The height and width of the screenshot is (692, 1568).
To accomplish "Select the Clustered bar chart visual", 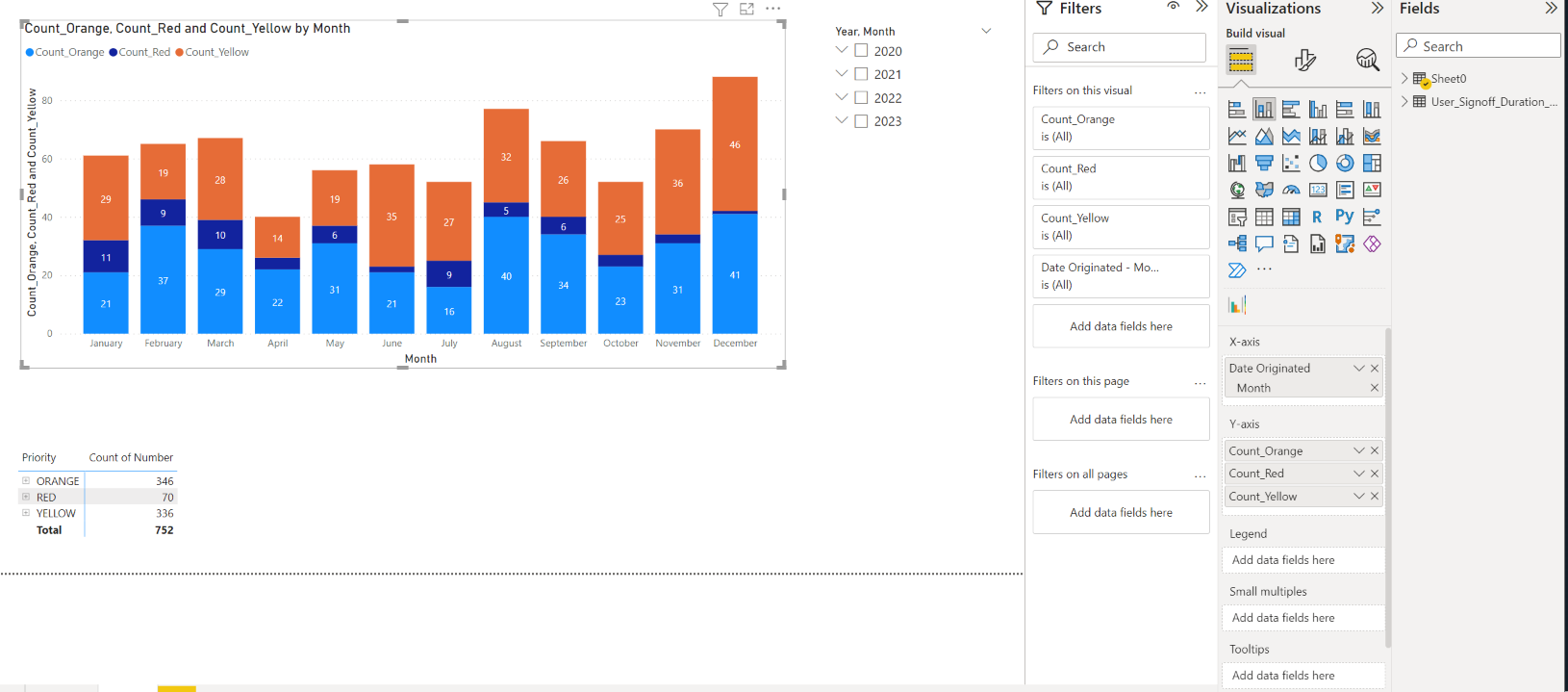I will pyautogui.click(x=1291, y=109).
